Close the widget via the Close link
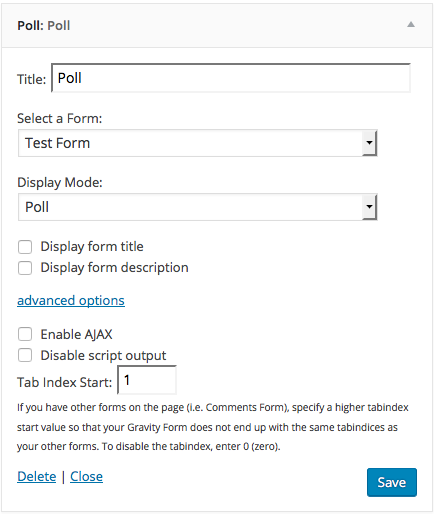 click(x=86, y=477)
